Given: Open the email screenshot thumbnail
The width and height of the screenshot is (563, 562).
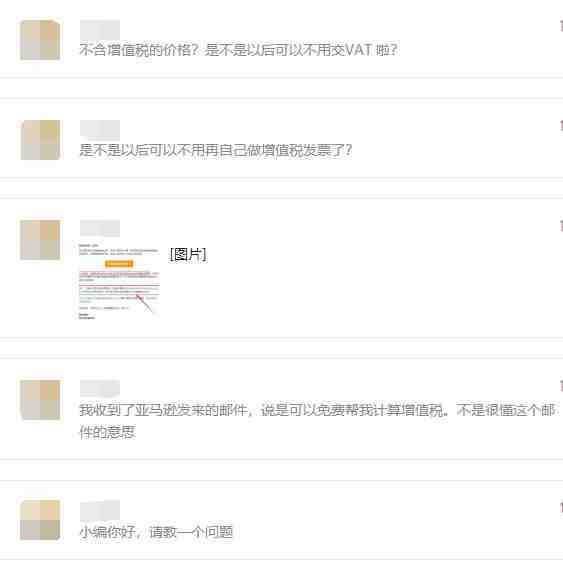Looking at the screenshot, I should tap(119, 282).
